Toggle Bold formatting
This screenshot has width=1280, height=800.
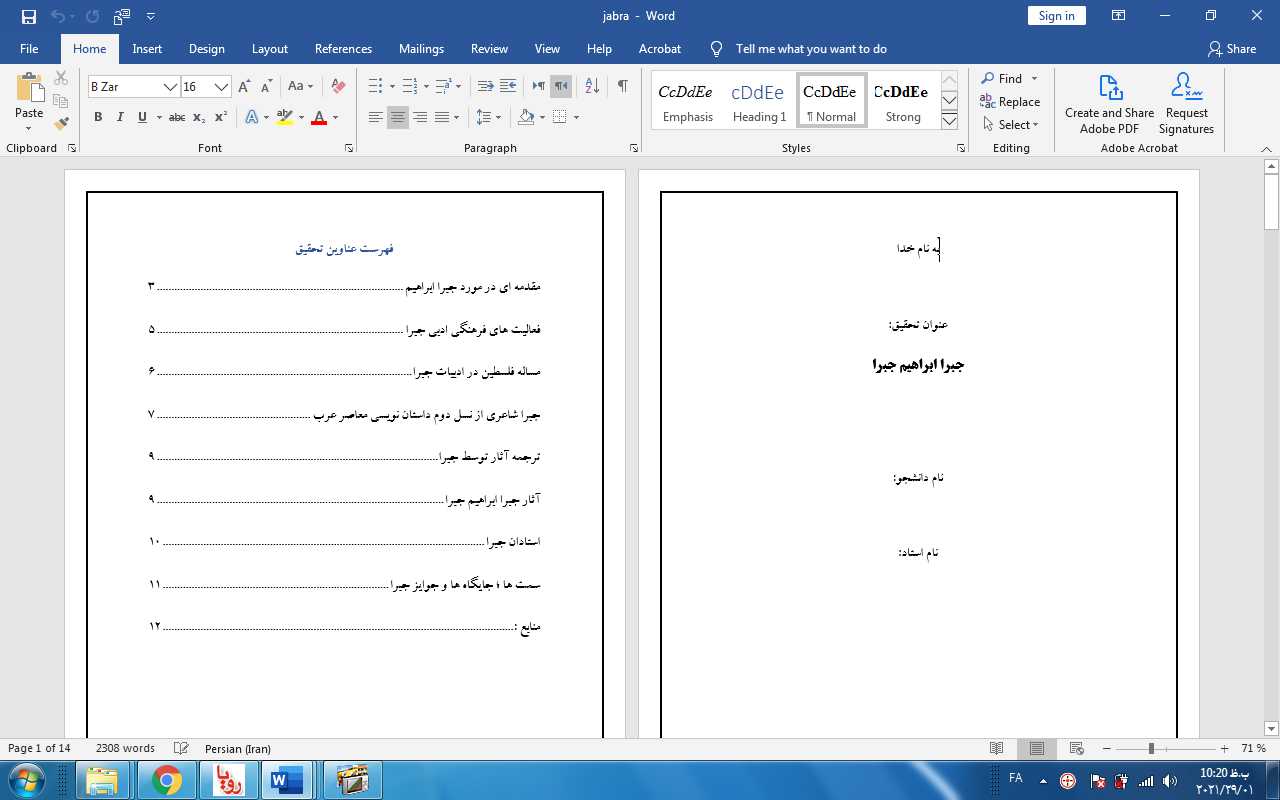[x=98, y=117]
